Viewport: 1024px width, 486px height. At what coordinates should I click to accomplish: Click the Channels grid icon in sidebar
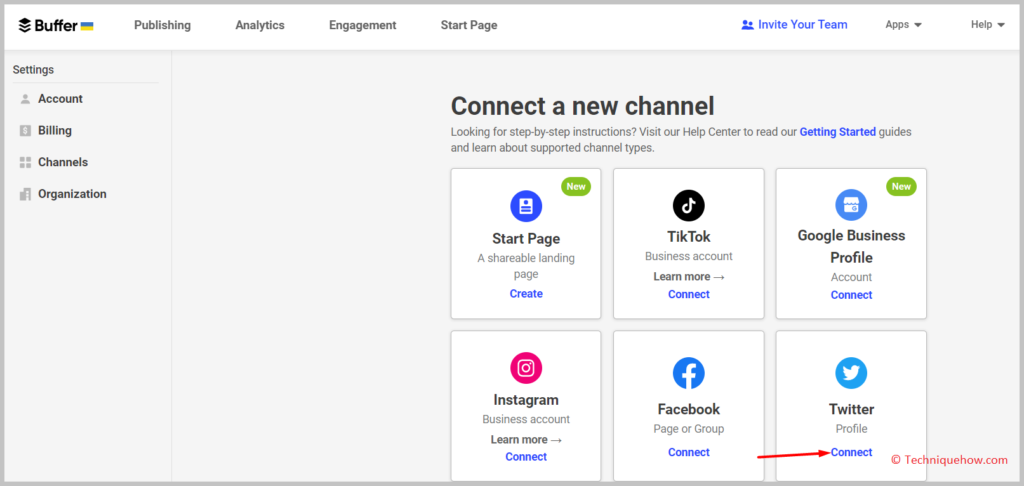tap(25, 163)
